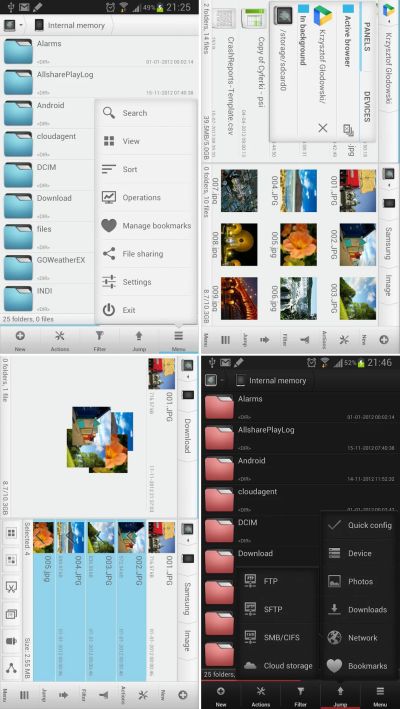Open panel switcher dropdown in dark-theme header
400x709 pixels.
pyautogui.click(x=215, y=380)
